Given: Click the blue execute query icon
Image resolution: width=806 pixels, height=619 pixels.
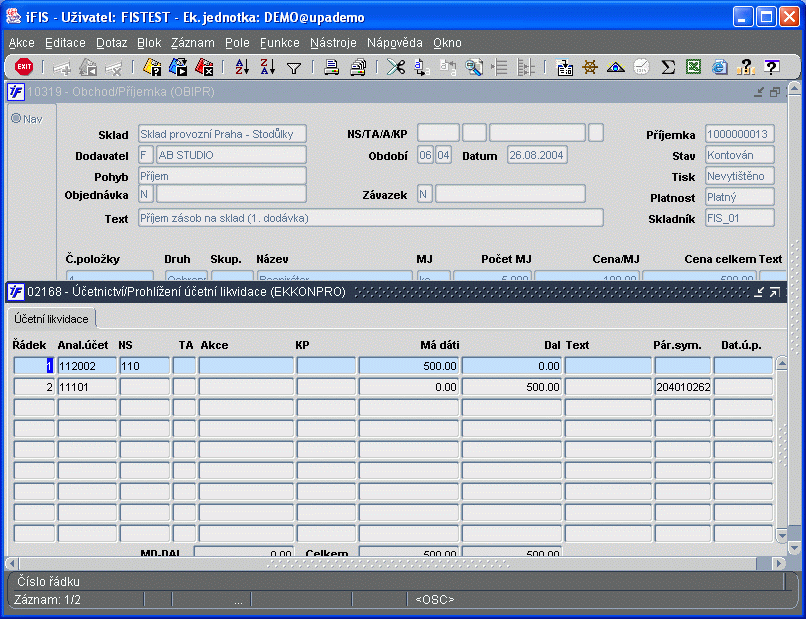Looking at the screenshot, I should [178, 67].
